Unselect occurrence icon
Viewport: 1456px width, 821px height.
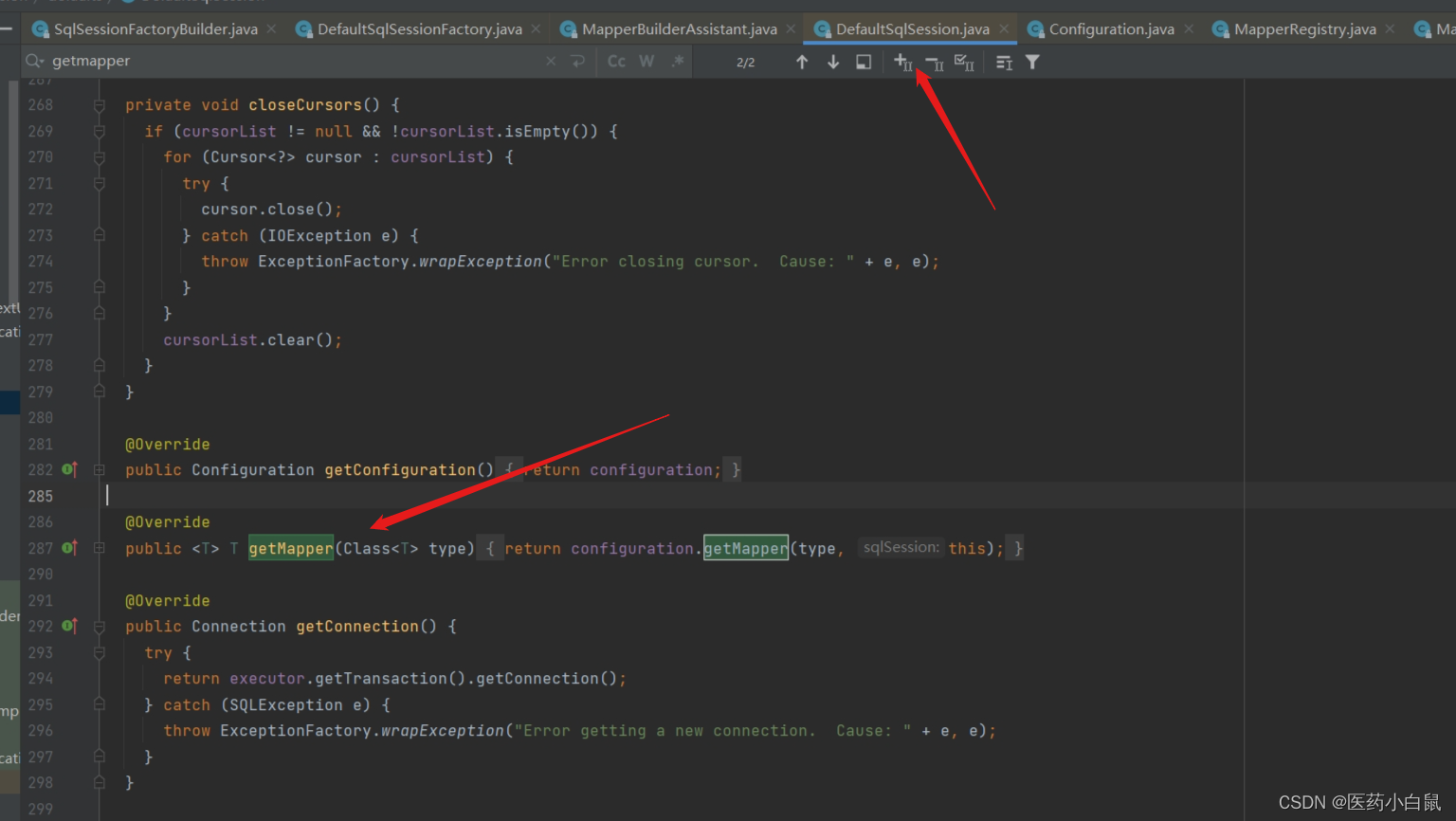tap(934, 63)
